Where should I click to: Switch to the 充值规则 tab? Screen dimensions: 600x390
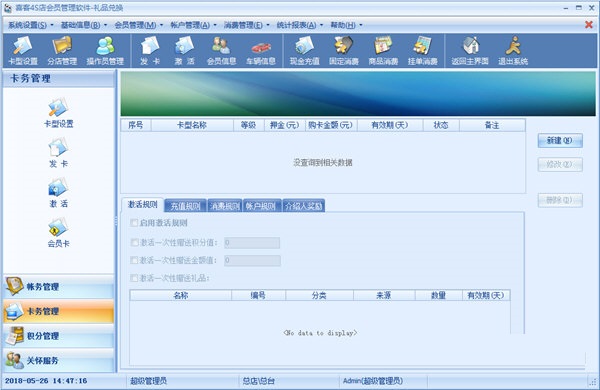pos(186,206)
